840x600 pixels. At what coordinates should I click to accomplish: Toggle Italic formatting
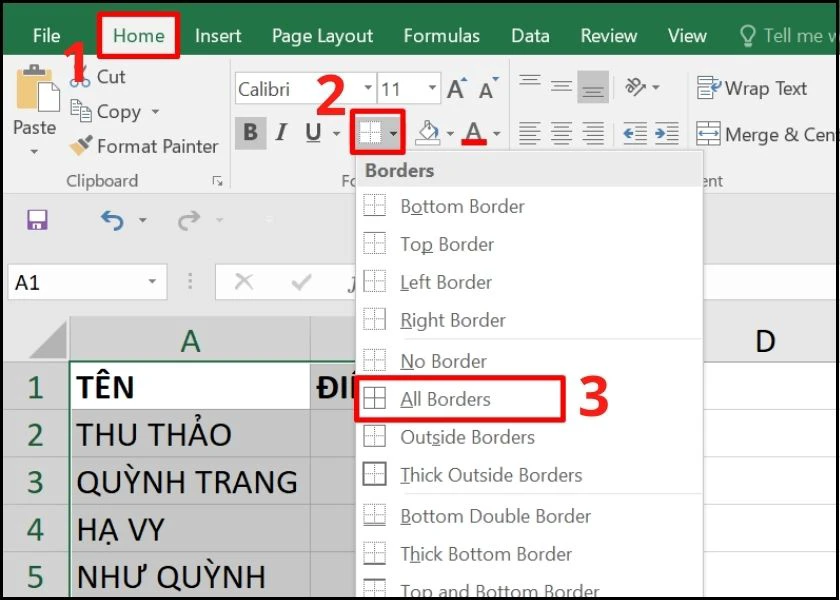pos(281,132)
